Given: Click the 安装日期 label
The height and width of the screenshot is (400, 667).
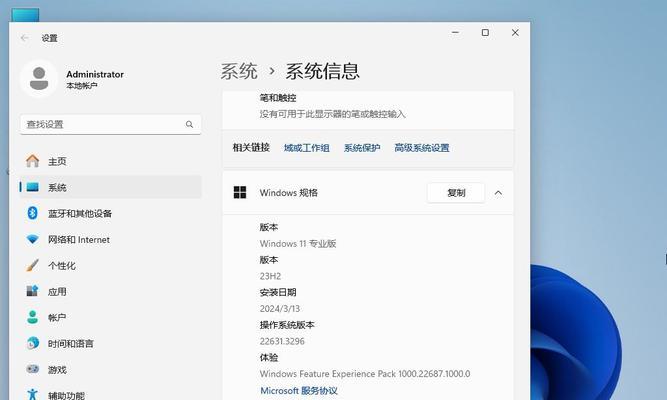Looking at the screenshot, I should pyautogui.click(x=278, y=292).
